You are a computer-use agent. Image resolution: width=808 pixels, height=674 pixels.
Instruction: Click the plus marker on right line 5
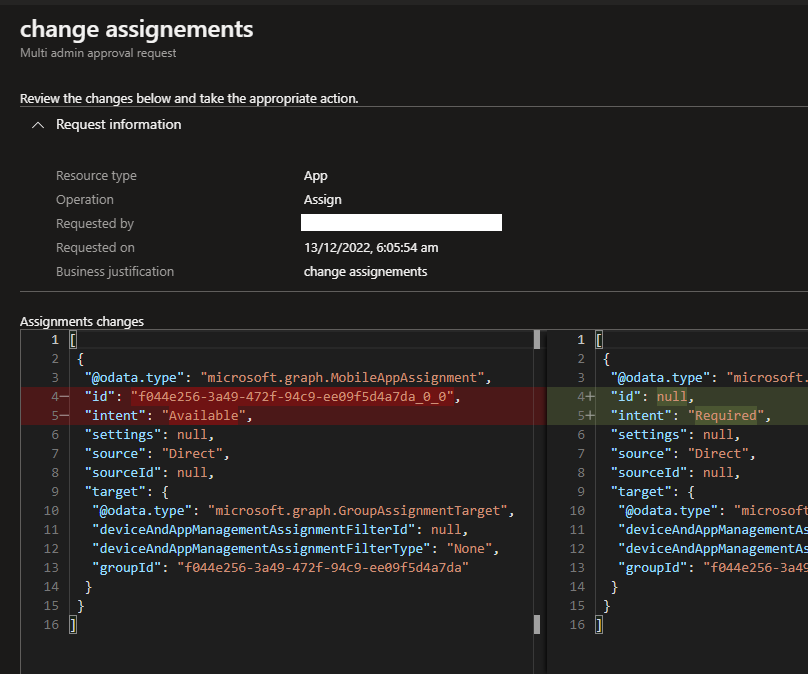(590, 416)
